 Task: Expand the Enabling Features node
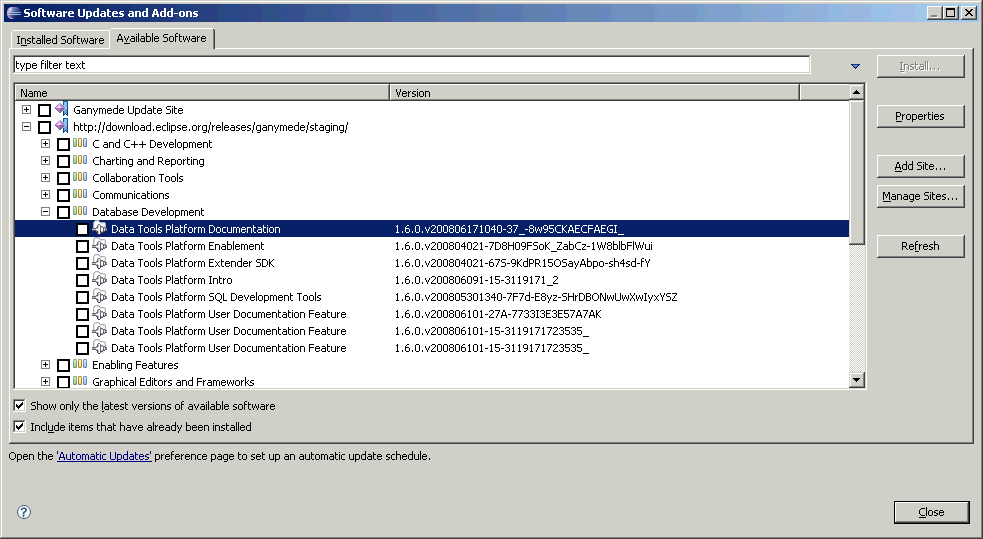point(45,364)
